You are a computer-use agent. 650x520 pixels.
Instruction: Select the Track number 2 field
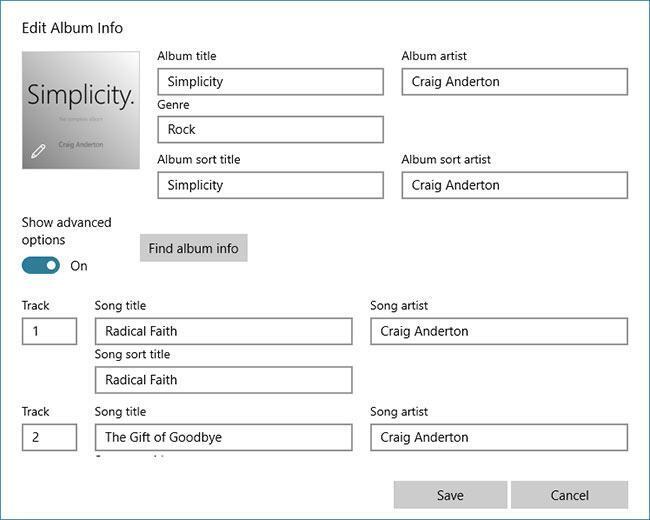click(x=49, y=437)
